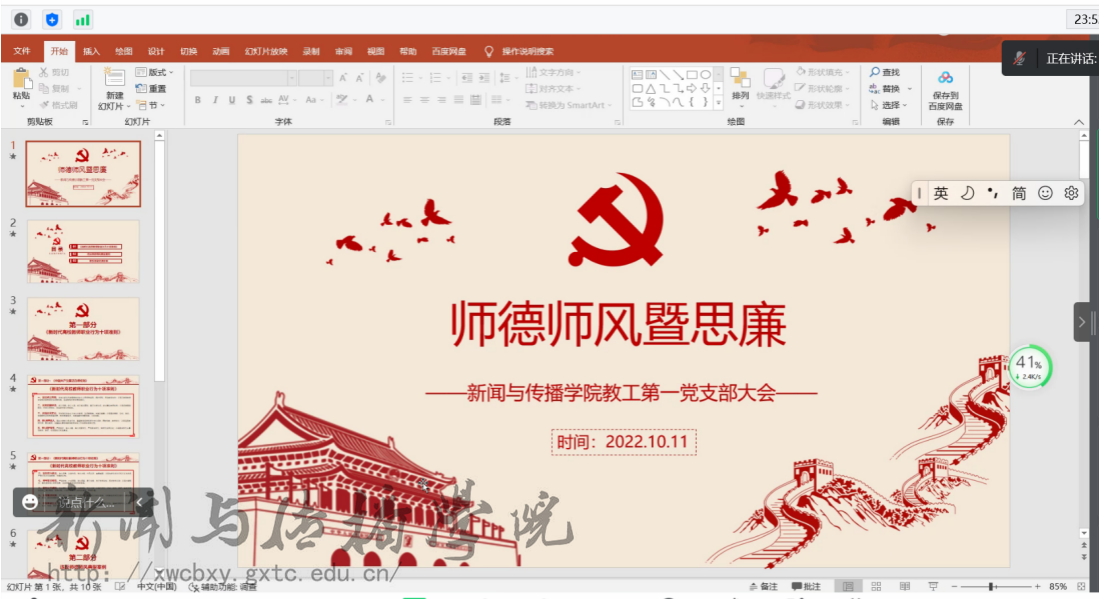
Task: Select slide 2 thumbnail
Action: click(83, 252)
